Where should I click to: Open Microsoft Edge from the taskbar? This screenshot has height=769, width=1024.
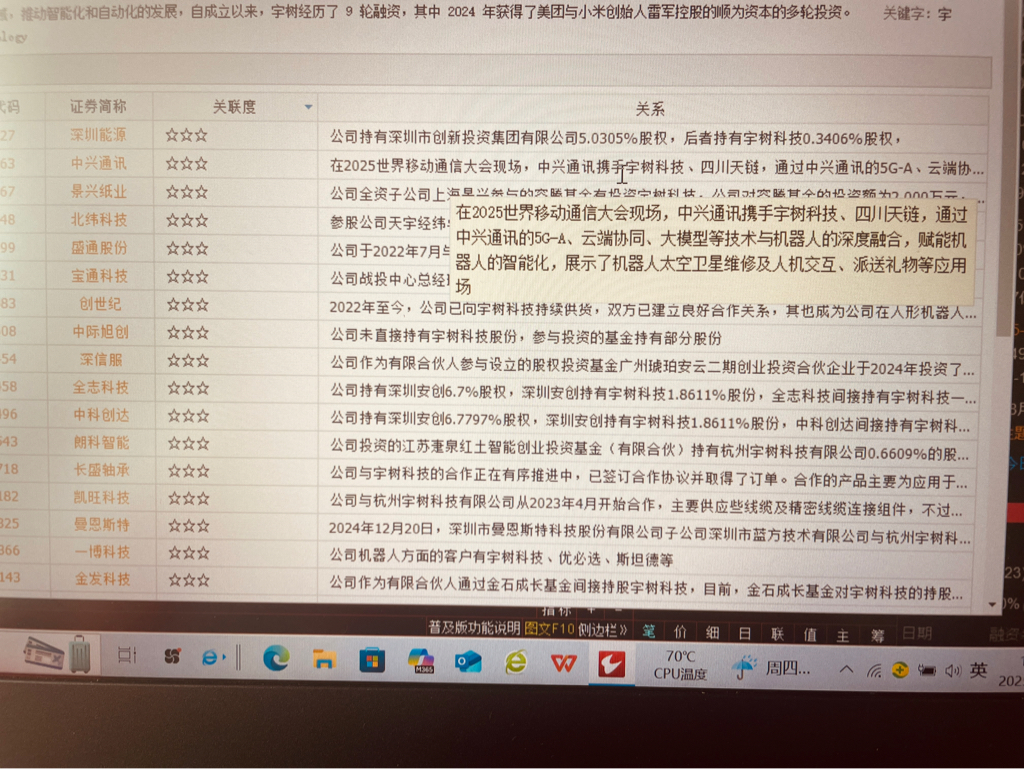pyautogui.click(x=276, y=659)
